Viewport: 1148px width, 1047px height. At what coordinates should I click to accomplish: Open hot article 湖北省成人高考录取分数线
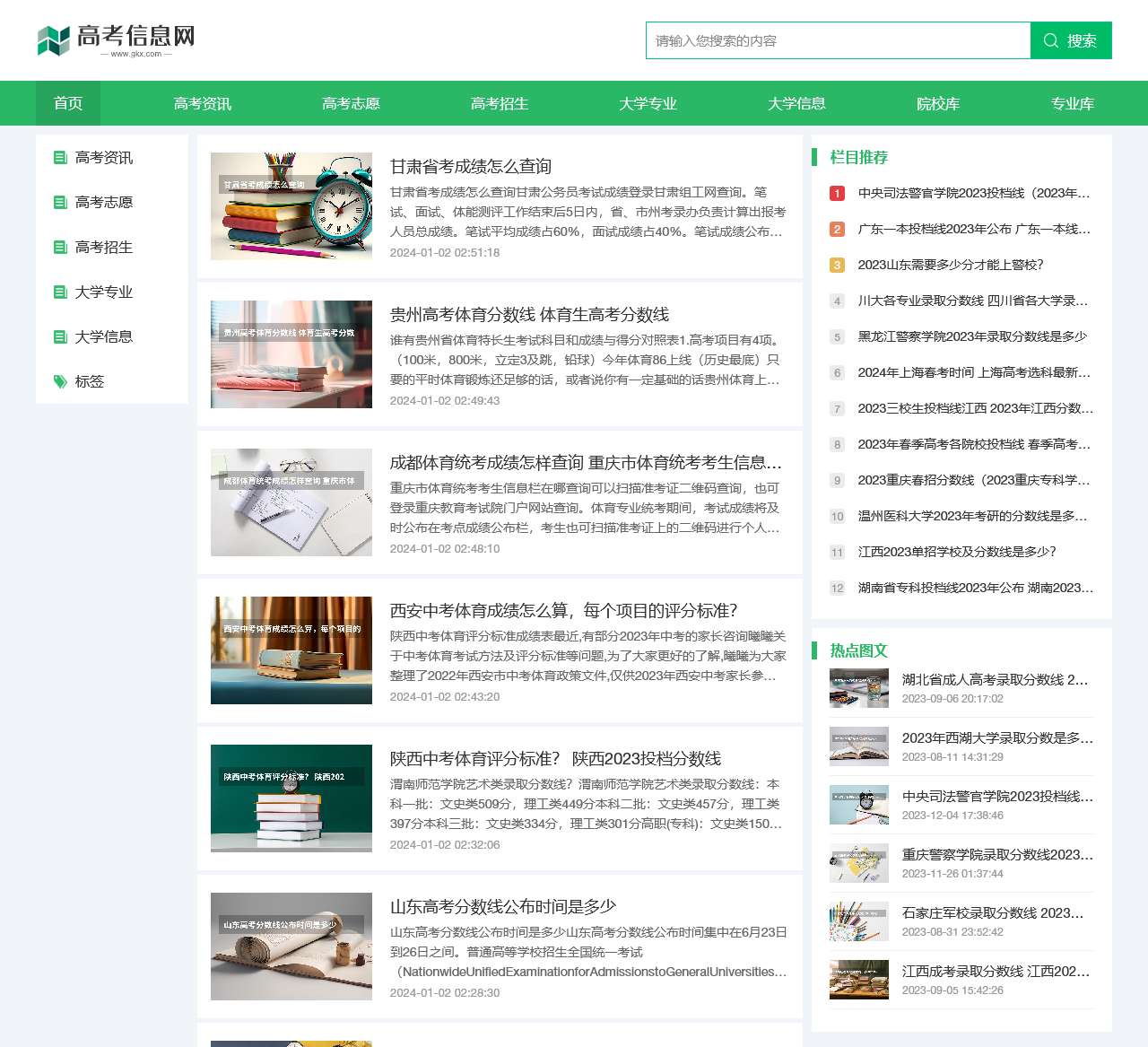995,680
